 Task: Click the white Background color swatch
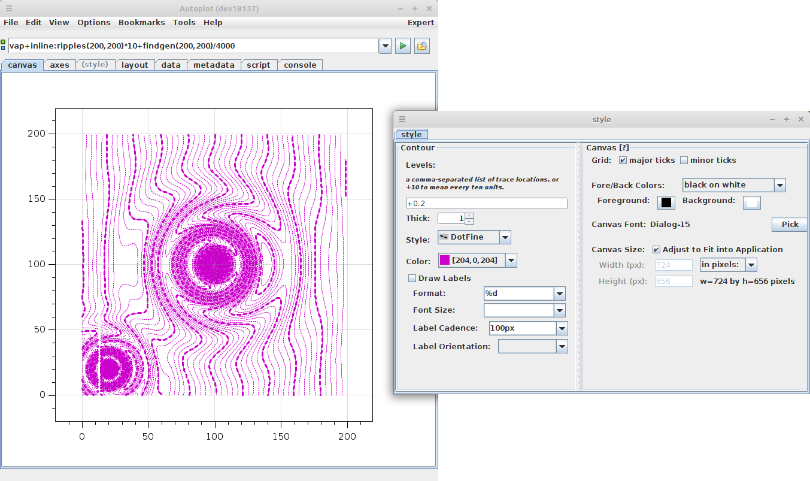coord(752,203)
